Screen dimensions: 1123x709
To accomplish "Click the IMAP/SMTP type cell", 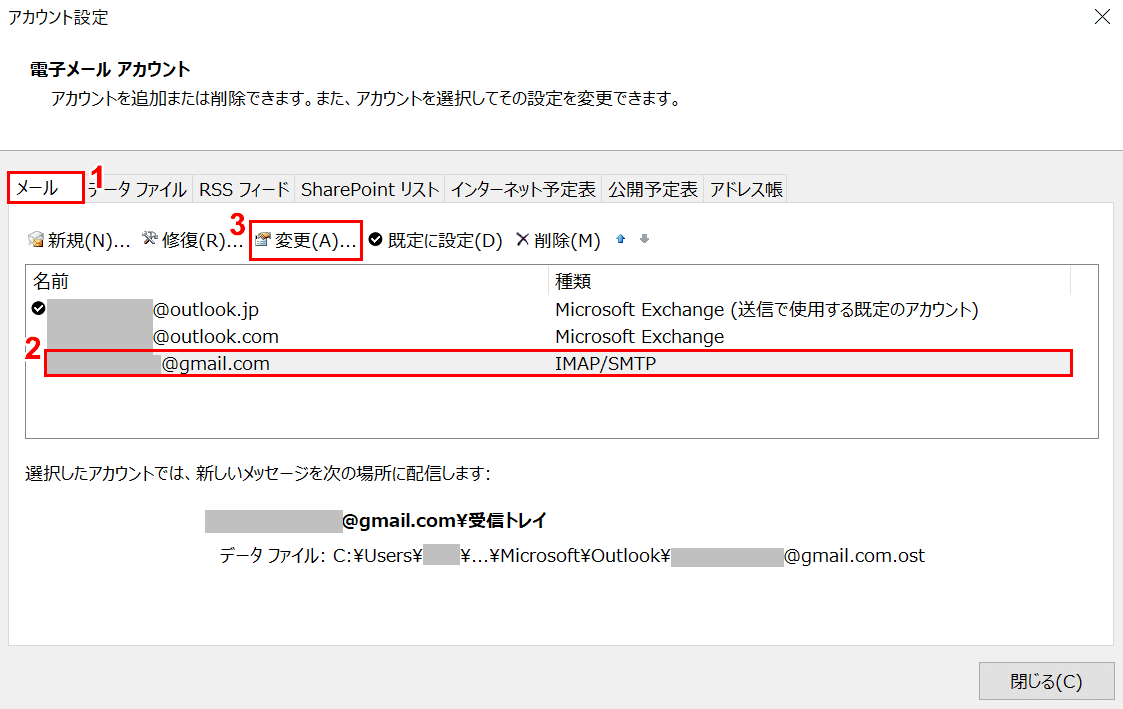I will 606,363.
